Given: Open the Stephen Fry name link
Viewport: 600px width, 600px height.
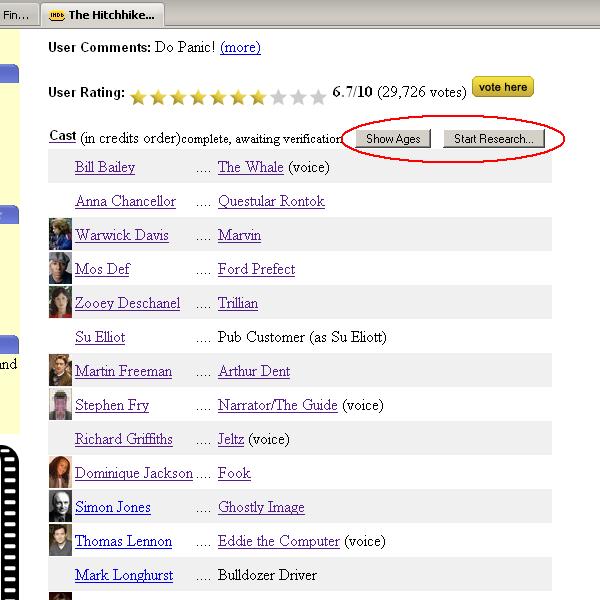Looking at the screenshot, I should click(112, 405).
